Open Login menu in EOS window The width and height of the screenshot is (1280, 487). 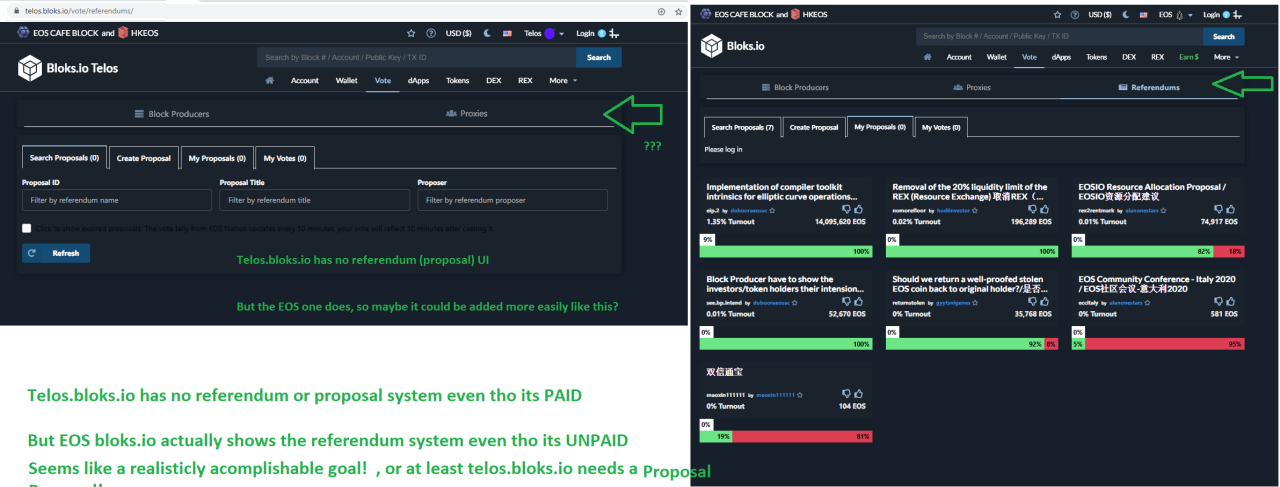pos(1224,15)
